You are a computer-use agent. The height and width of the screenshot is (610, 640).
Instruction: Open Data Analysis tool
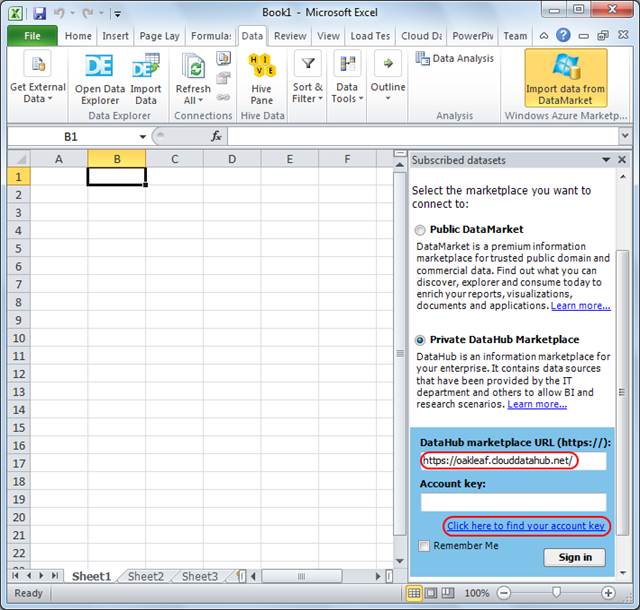click(455, 59)
